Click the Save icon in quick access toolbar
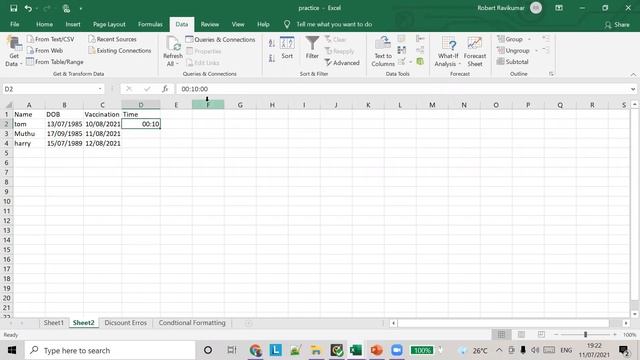 point(13,8)
